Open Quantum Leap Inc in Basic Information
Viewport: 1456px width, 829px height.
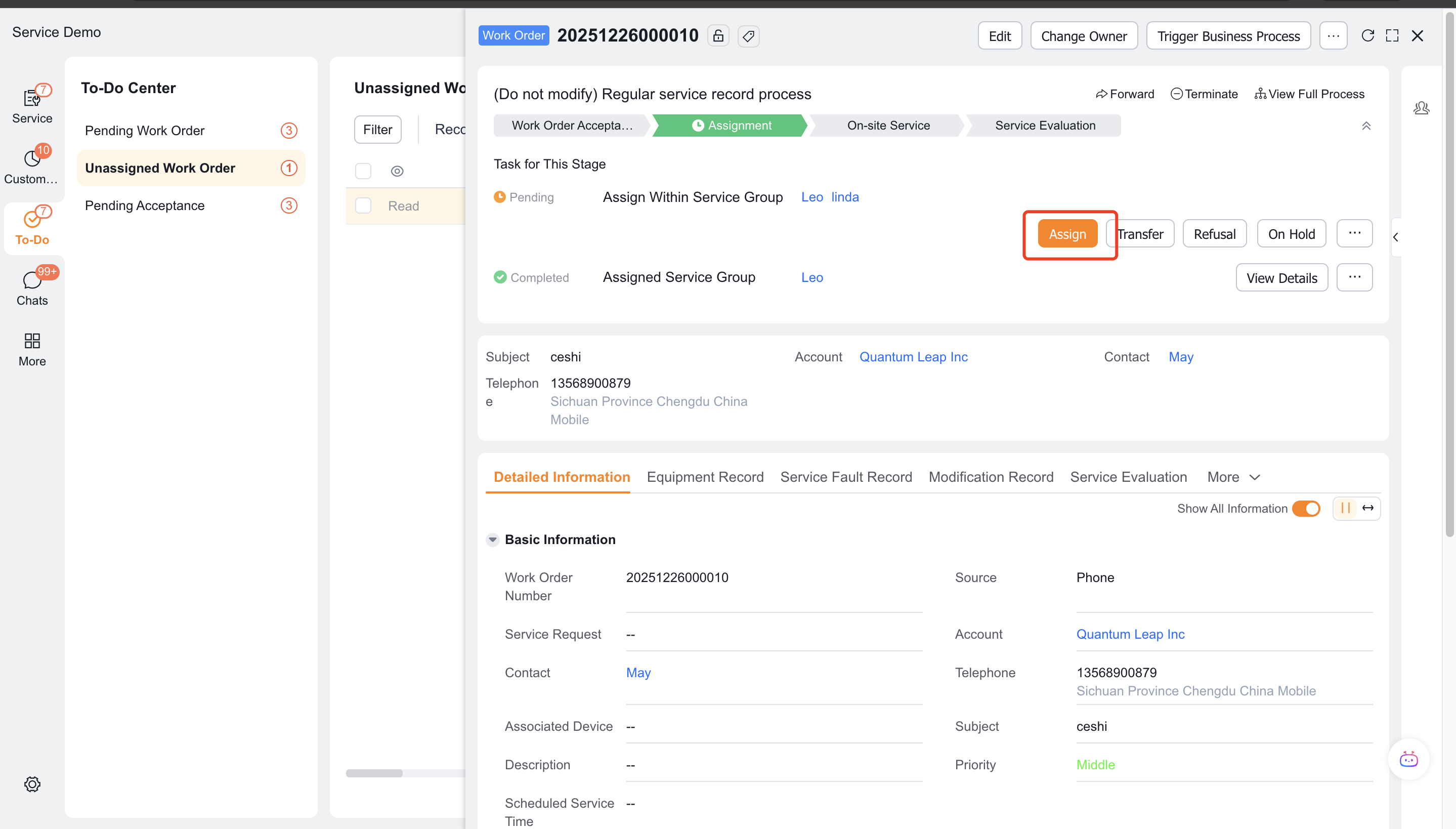click(1130, 634)
